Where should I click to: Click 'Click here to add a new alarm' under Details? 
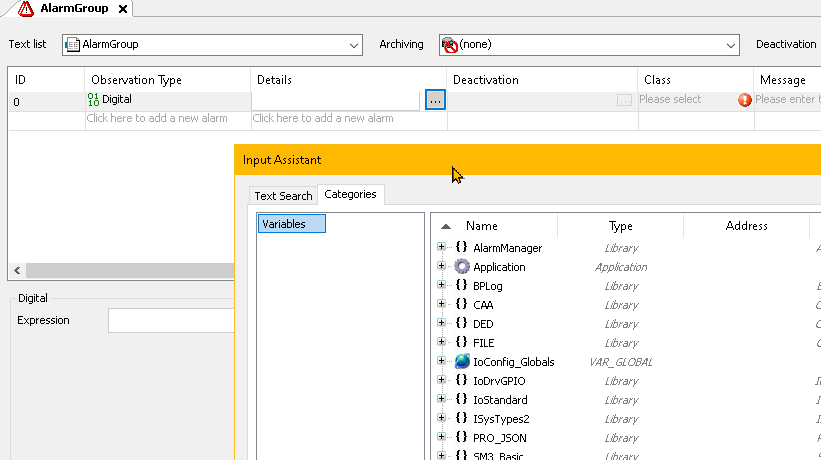[x=323, y=118]
